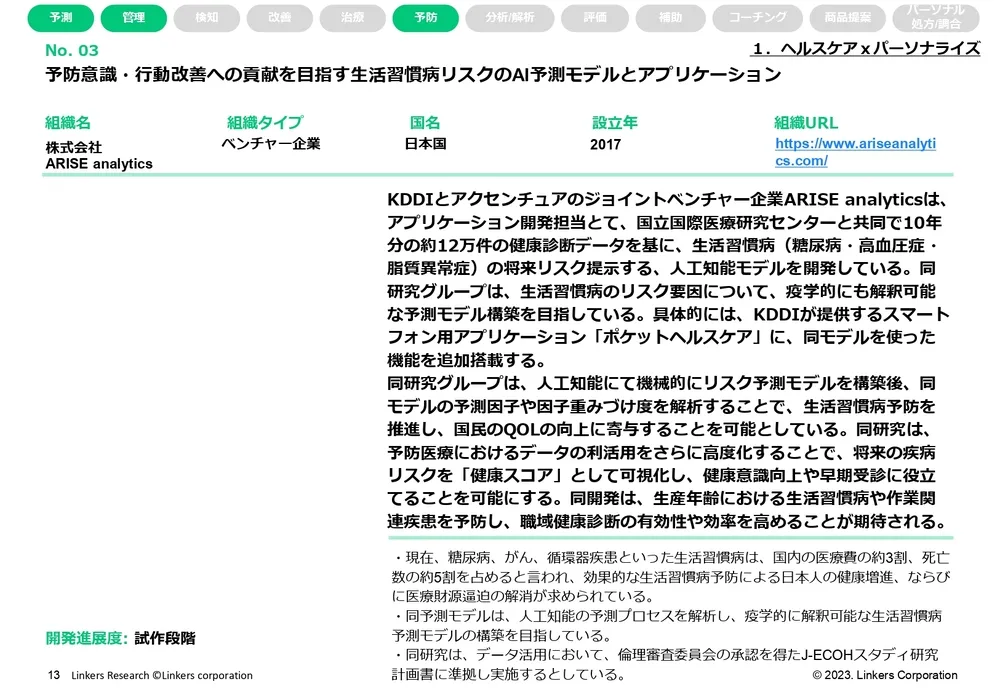
Task: Click the line containing 健康スコア
Action: (661, 475)
